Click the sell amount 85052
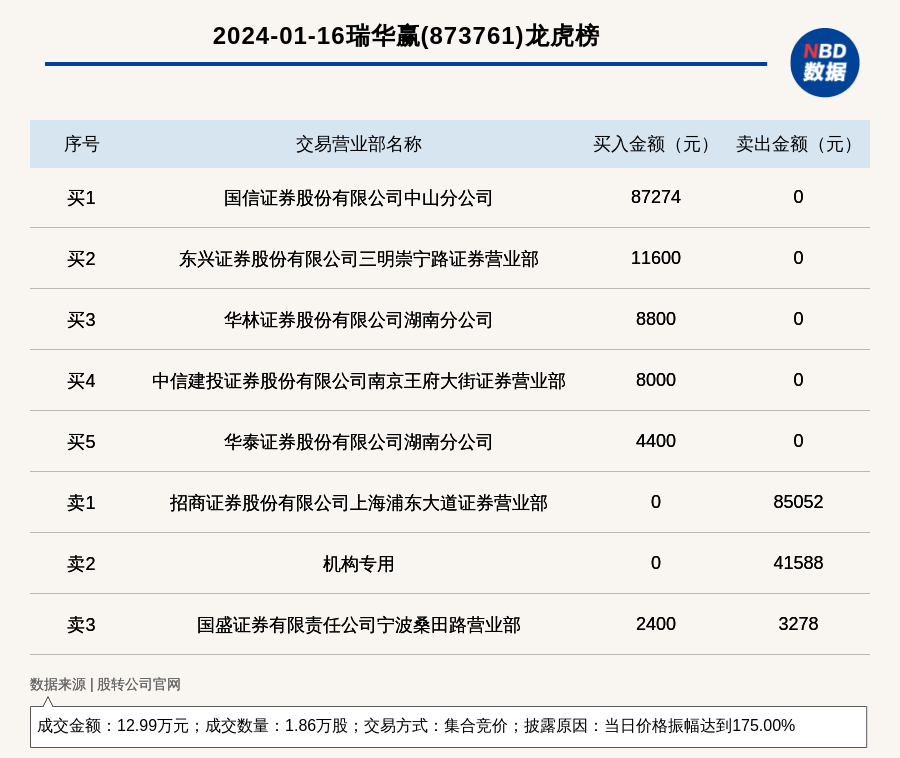The height and width of the screenshot is (758, 900). [798, 502]
